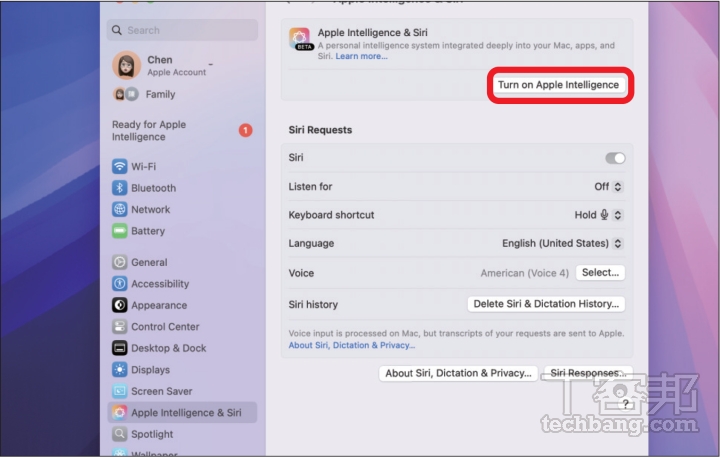Viewport: 720px width, 457px height.
Task: Select Family in the sidebar
Action: (x=160, y=94)
